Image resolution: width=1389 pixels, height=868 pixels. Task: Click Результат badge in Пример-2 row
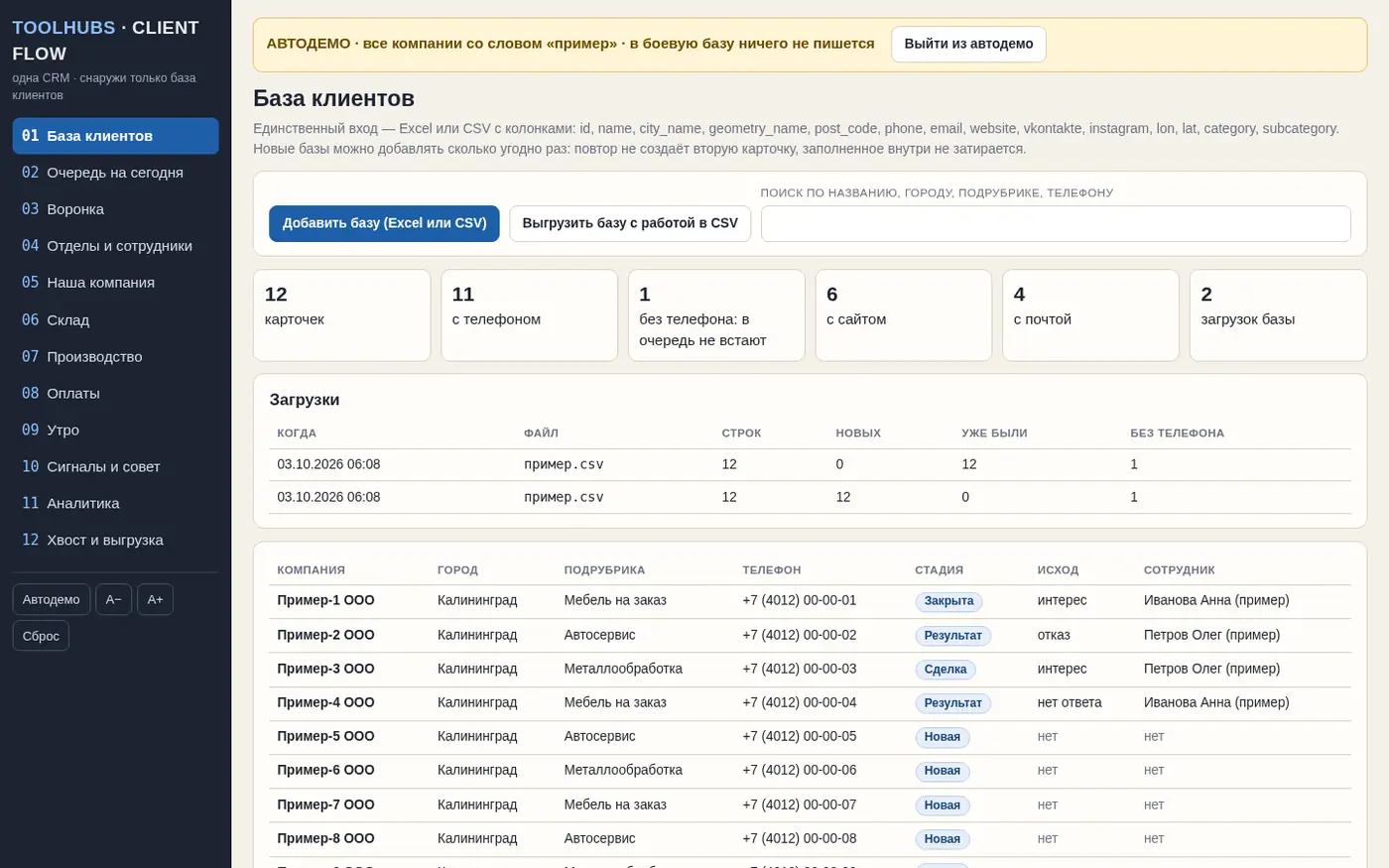coord(952,636)
